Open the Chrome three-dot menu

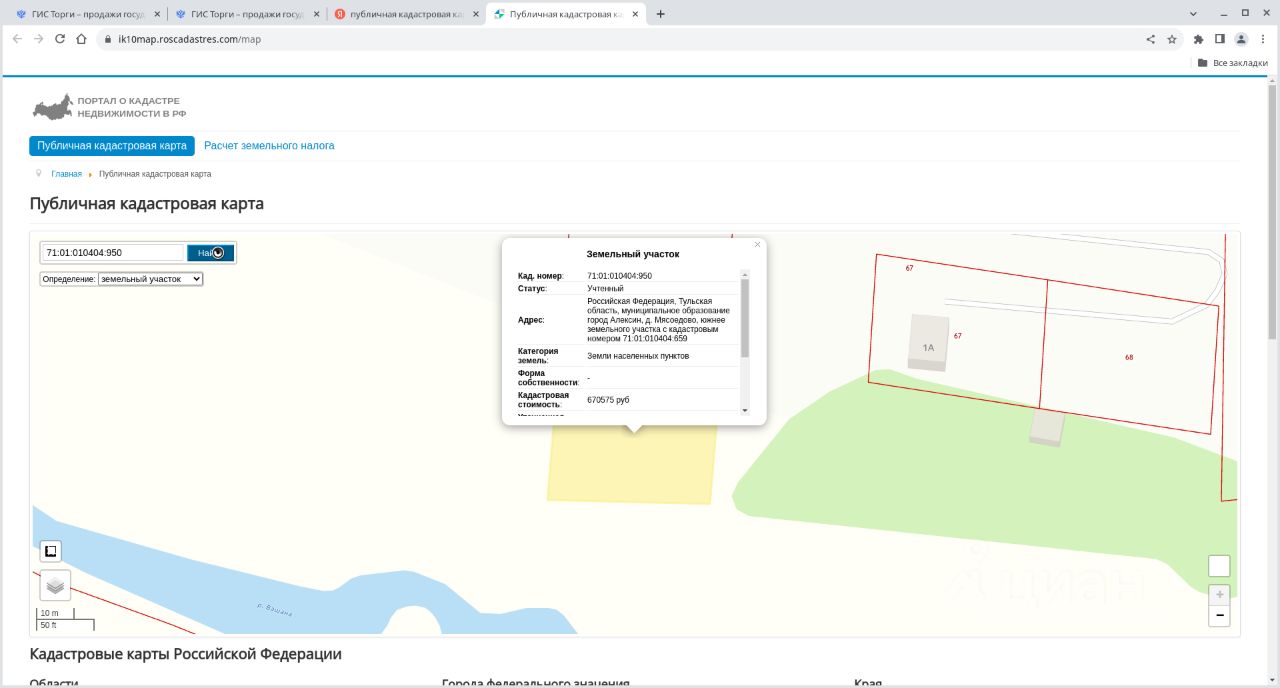pos(1262,39)
